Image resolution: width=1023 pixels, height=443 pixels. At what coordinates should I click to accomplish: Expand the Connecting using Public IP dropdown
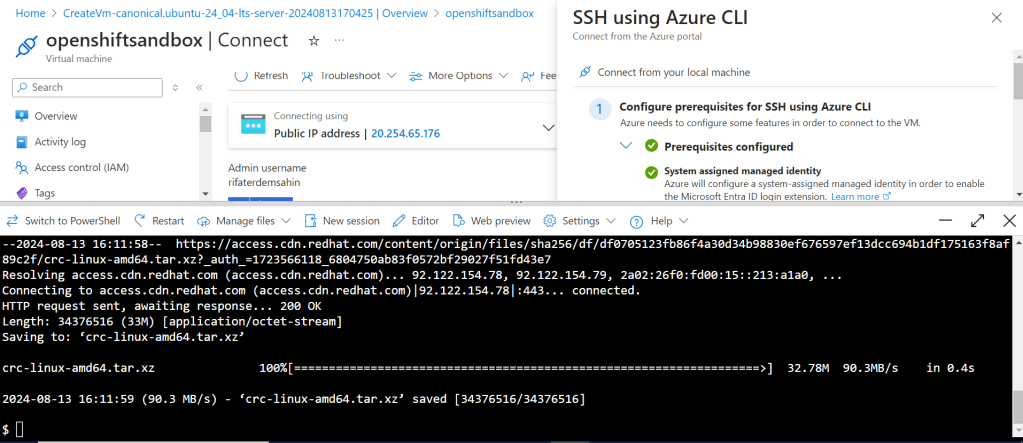[x=548, y=128]
